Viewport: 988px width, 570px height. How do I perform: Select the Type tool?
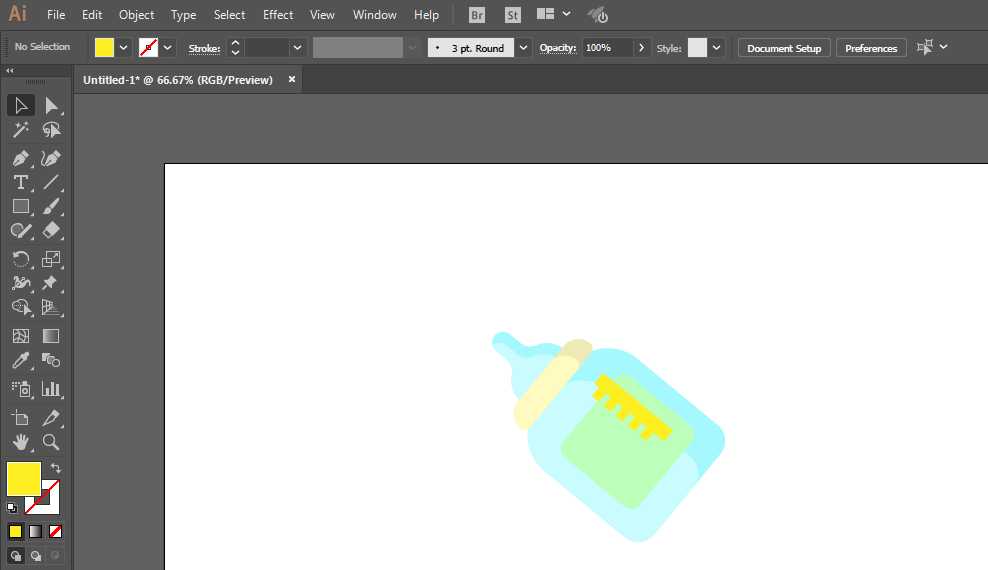(x=20, y=182)
